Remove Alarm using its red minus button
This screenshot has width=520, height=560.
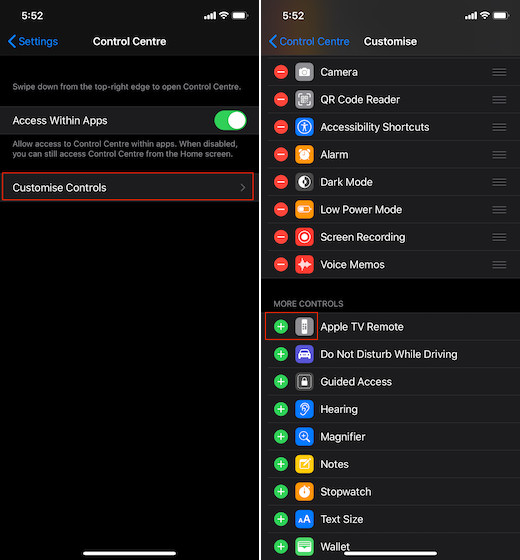pos(281,155)
